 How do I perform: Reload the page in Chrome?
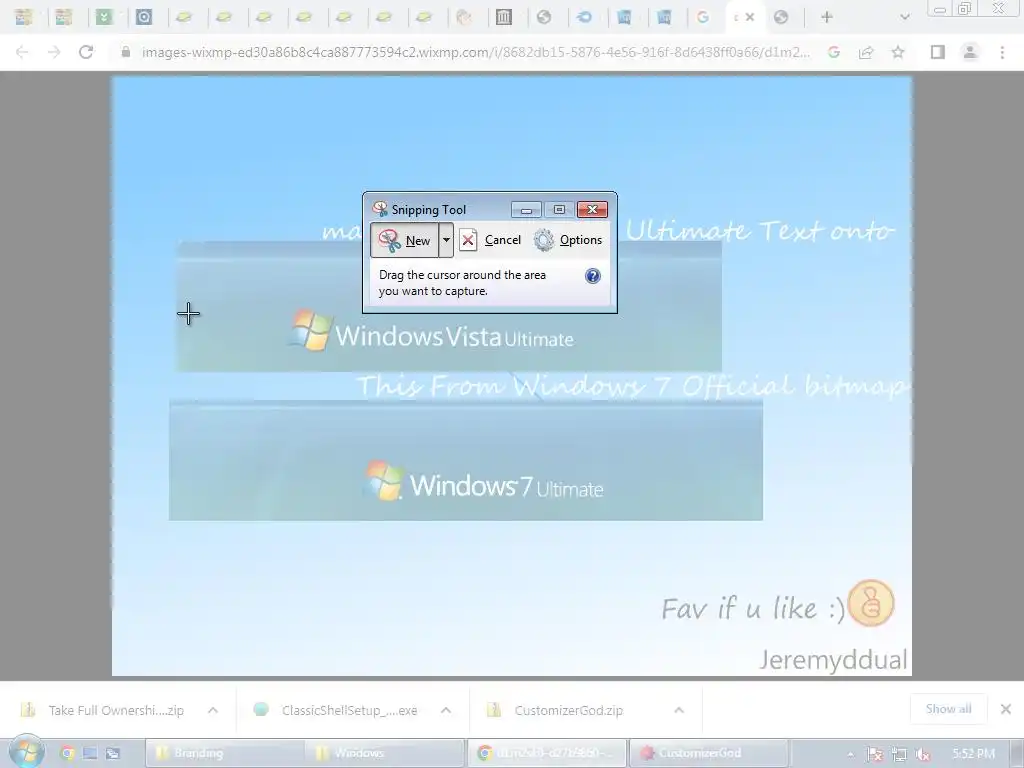(x=86, y=52)
